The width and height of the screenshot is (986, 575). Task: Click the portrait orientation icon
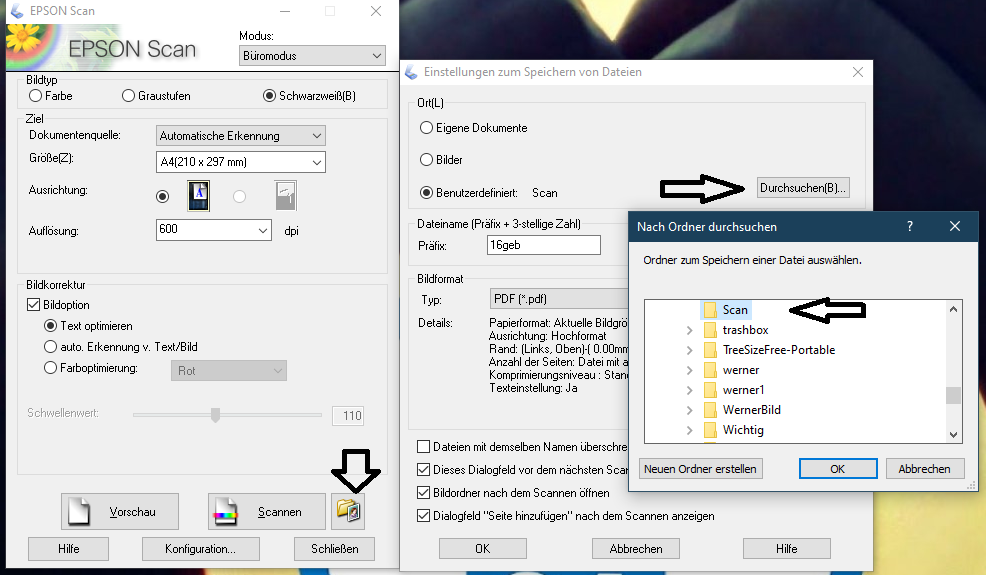point(199,196)
